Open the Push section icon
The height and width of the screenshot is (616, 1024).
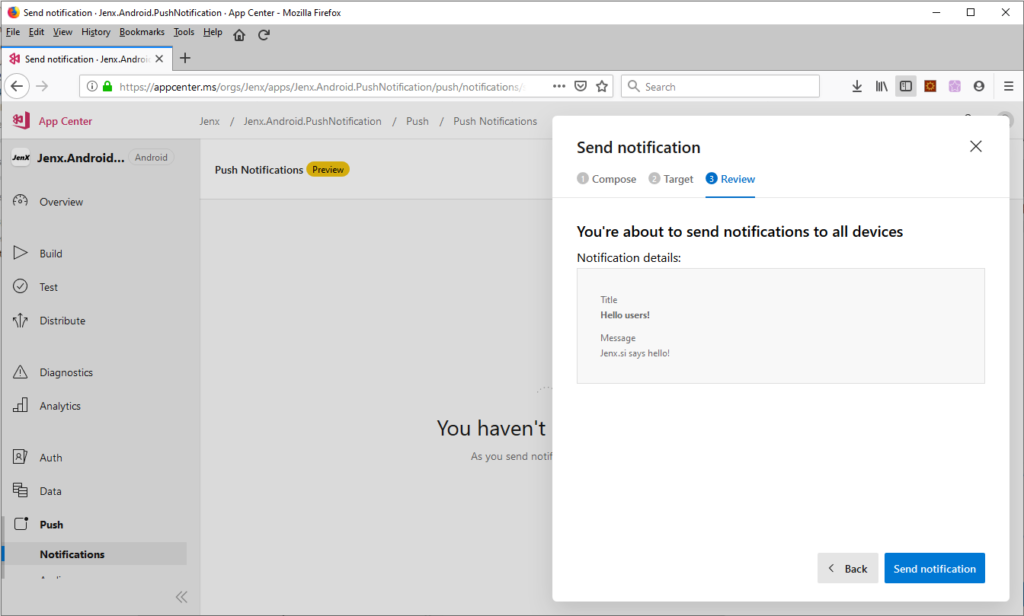[x=21, y=523]
